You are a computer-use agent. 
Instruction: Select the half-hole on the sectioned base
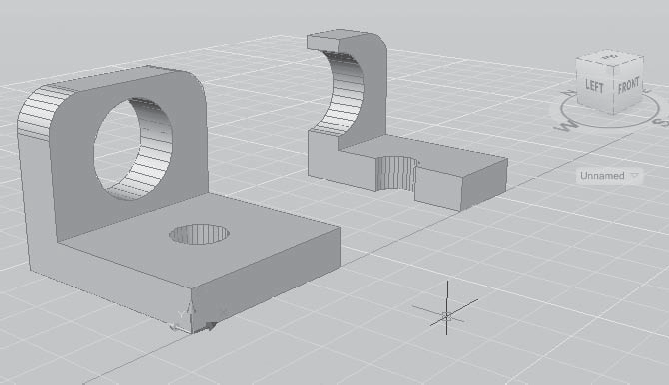point(396,173)
